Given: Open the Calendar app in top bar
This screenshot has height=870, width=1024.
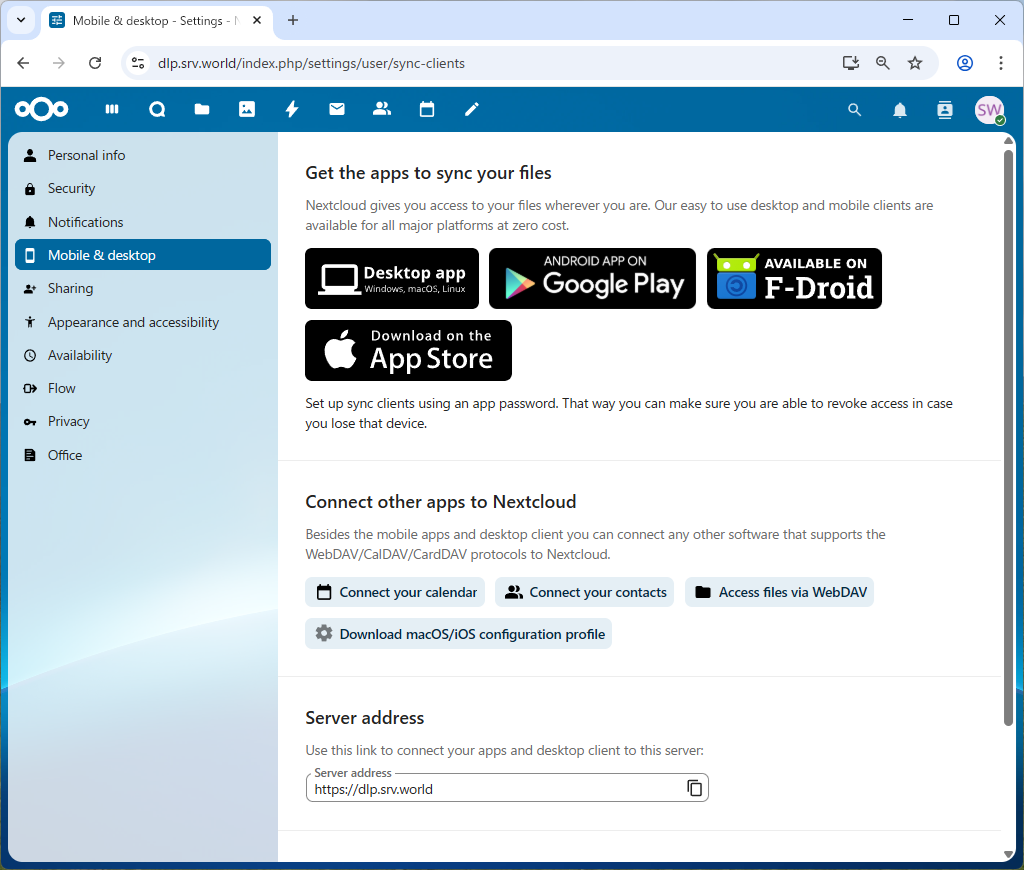Looking at the screenshot, I should 427,110.
